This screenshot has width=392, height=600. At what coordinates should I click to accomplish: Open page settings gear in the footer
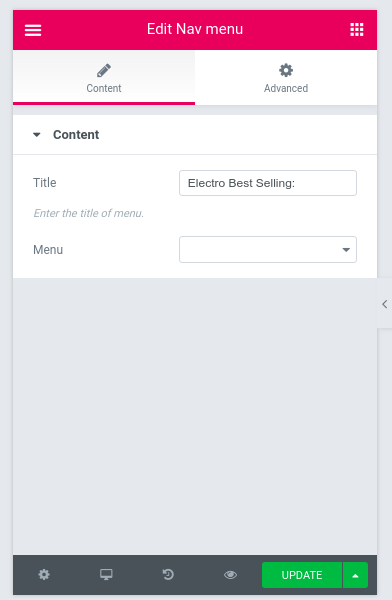click(44, 574)
